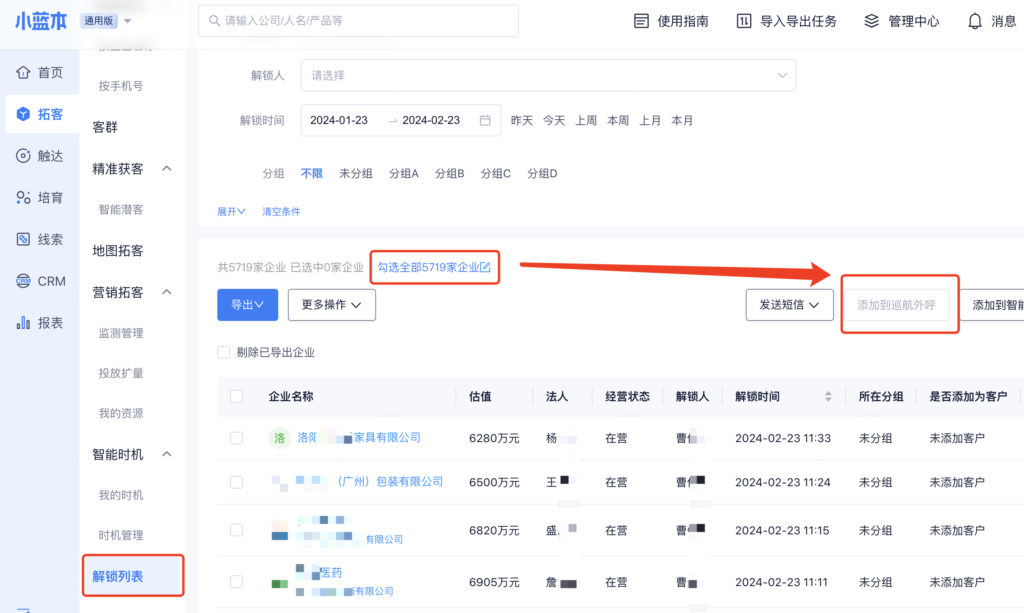The image size is (1024, 613).
Task: Select the 分组A filter tab
Action: pyautogui.click(x=403, y=174)
